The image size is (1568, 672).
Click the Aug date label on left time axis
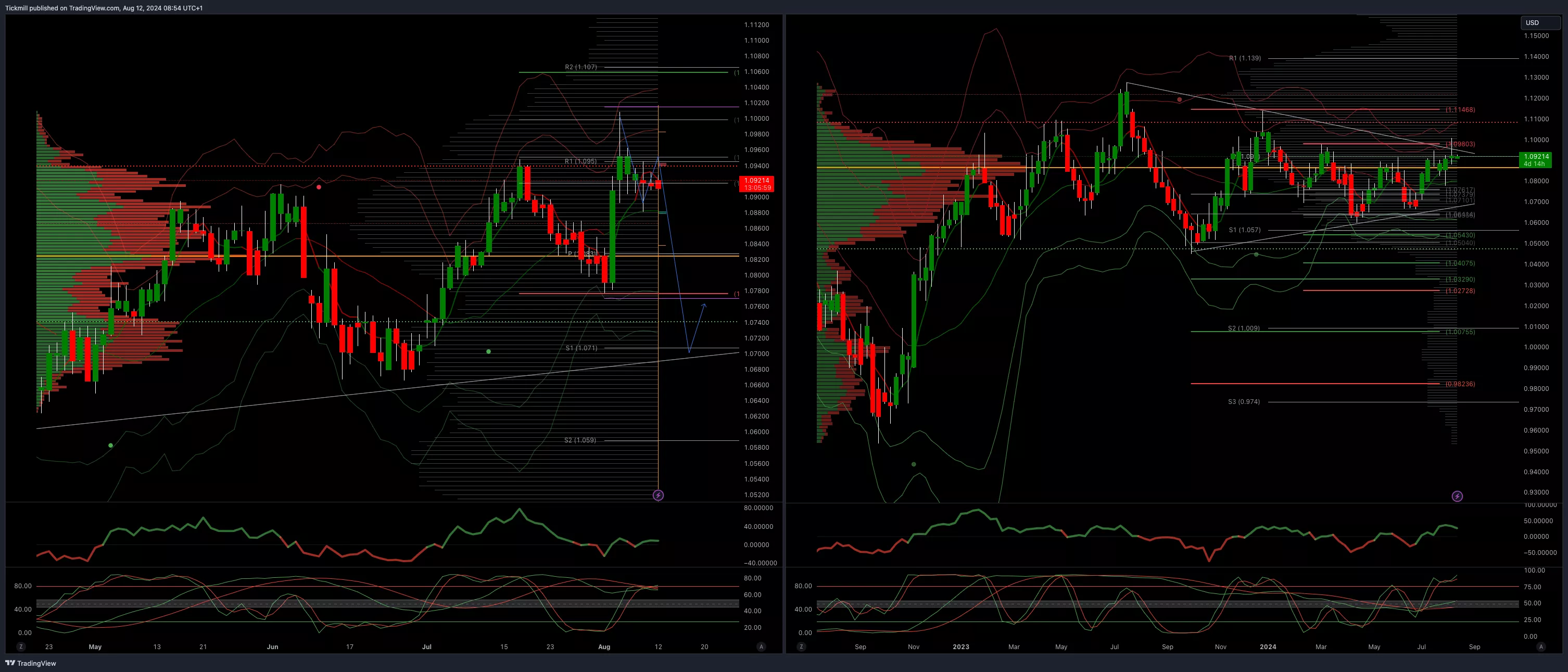click(x=604, y=646)
